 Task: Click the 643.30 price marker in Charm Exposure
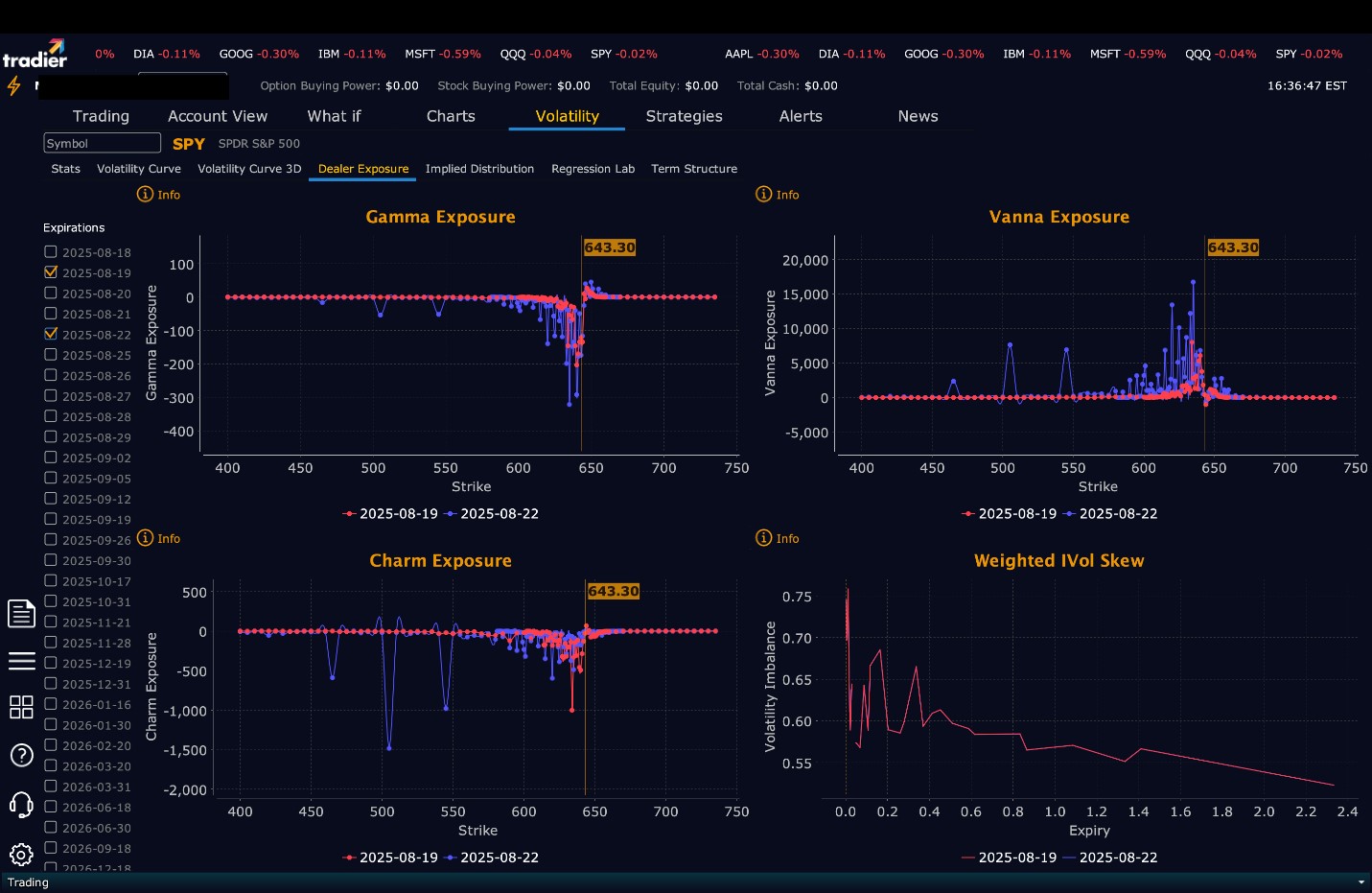[614, 592]
